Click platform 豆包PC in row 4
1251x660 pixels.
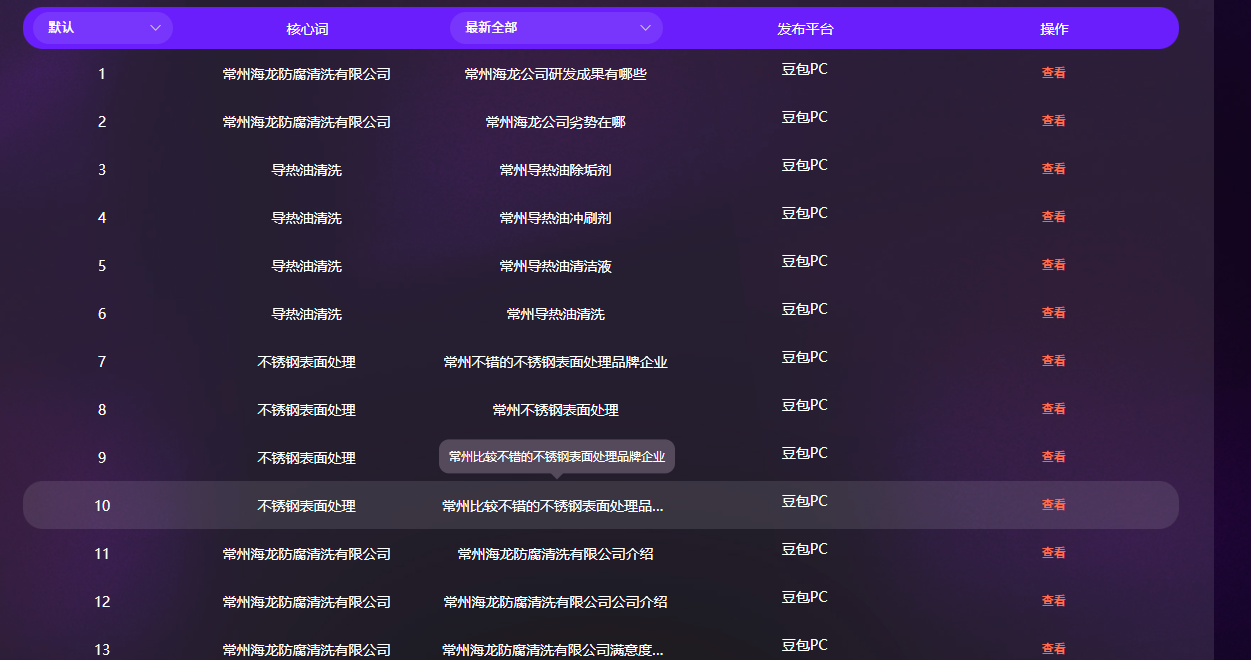click(805, 213)
